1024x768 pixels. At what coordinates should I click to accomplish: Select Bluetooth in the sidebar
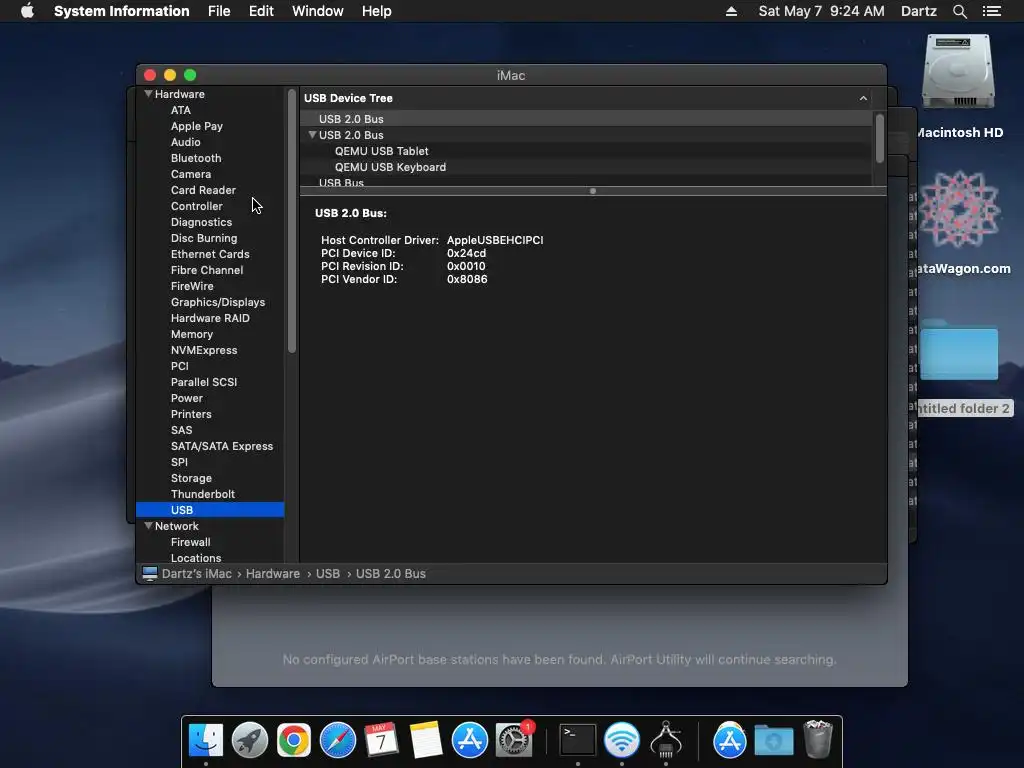coord(196,158)
